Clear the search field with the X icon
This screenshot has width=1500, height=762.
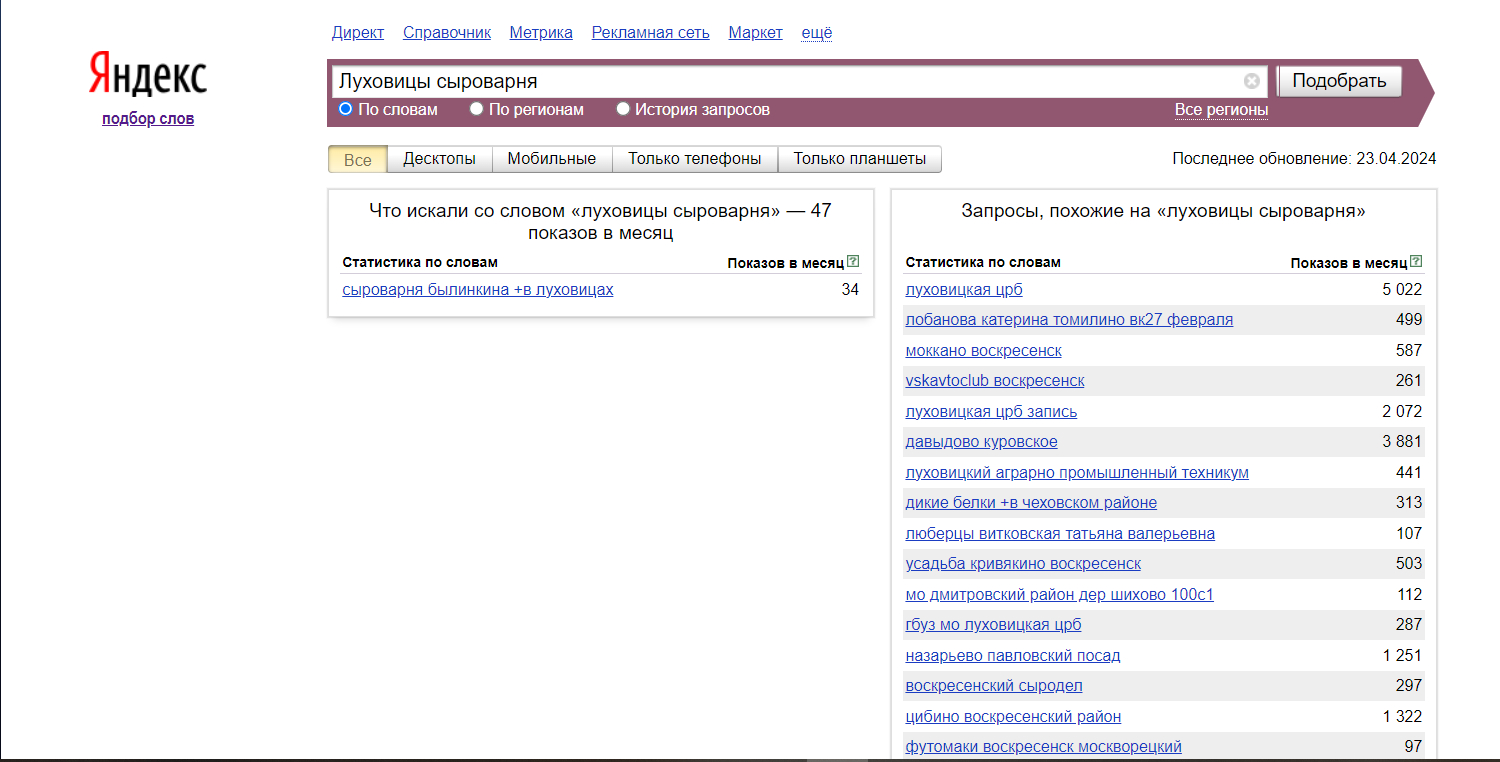1251,81
